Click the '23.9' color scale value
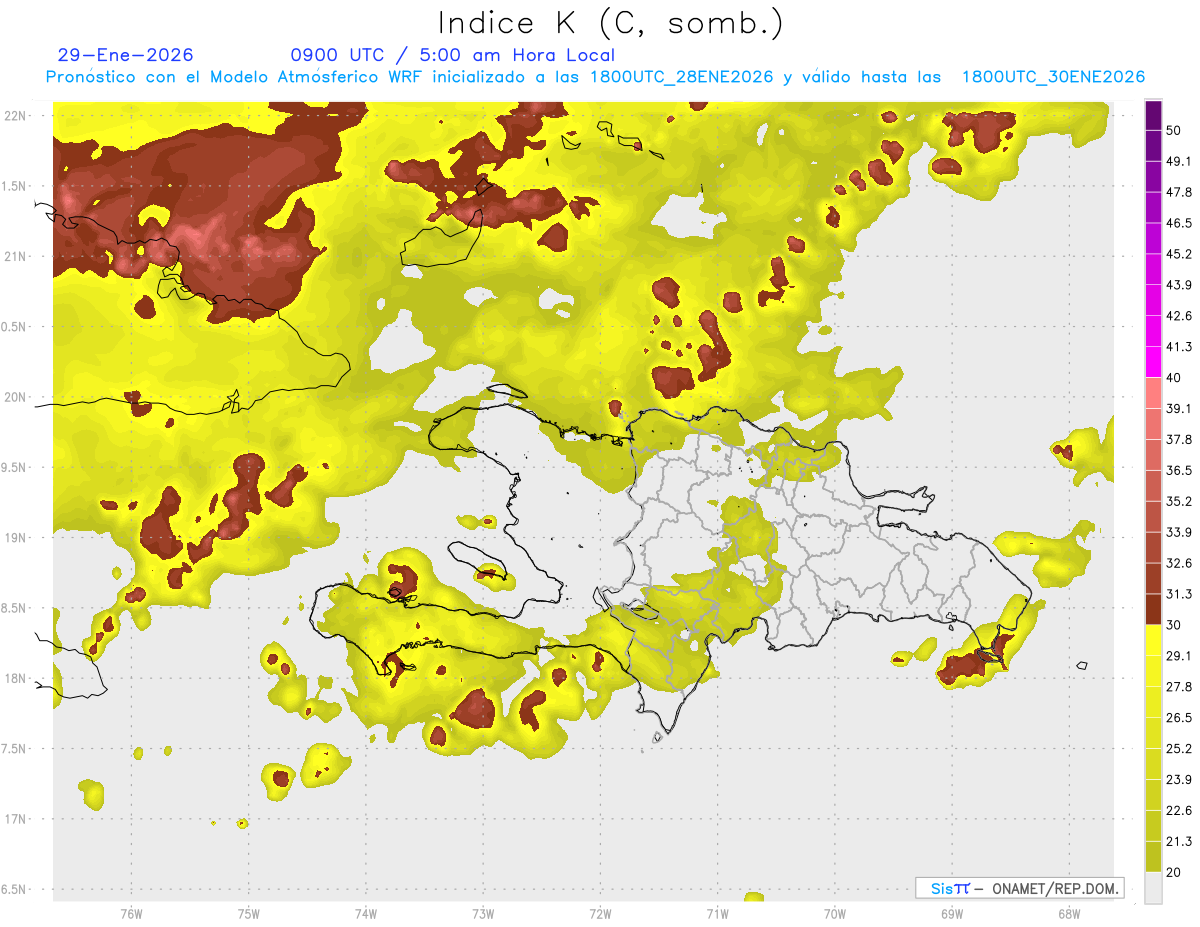Image resolution: width=1200 pixels, height=927 pixels. coord(1179,780)
